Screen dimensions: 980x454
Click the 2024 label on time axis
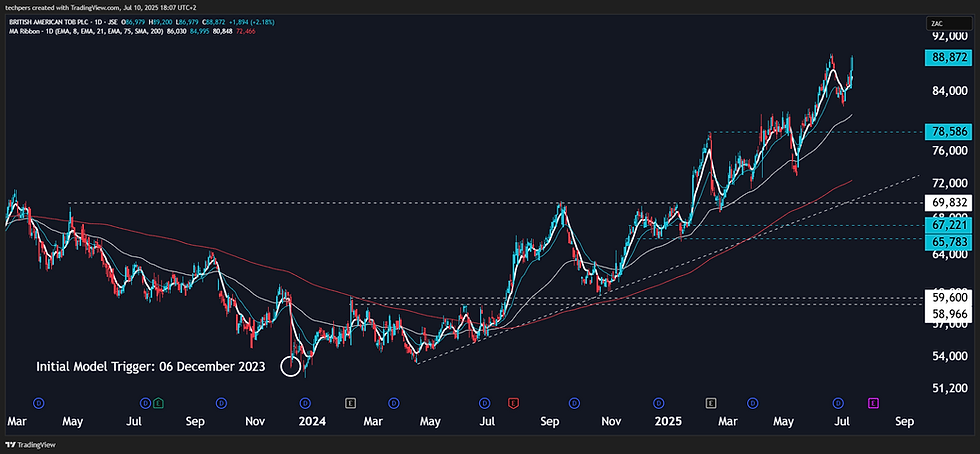(x=311, y=422)
